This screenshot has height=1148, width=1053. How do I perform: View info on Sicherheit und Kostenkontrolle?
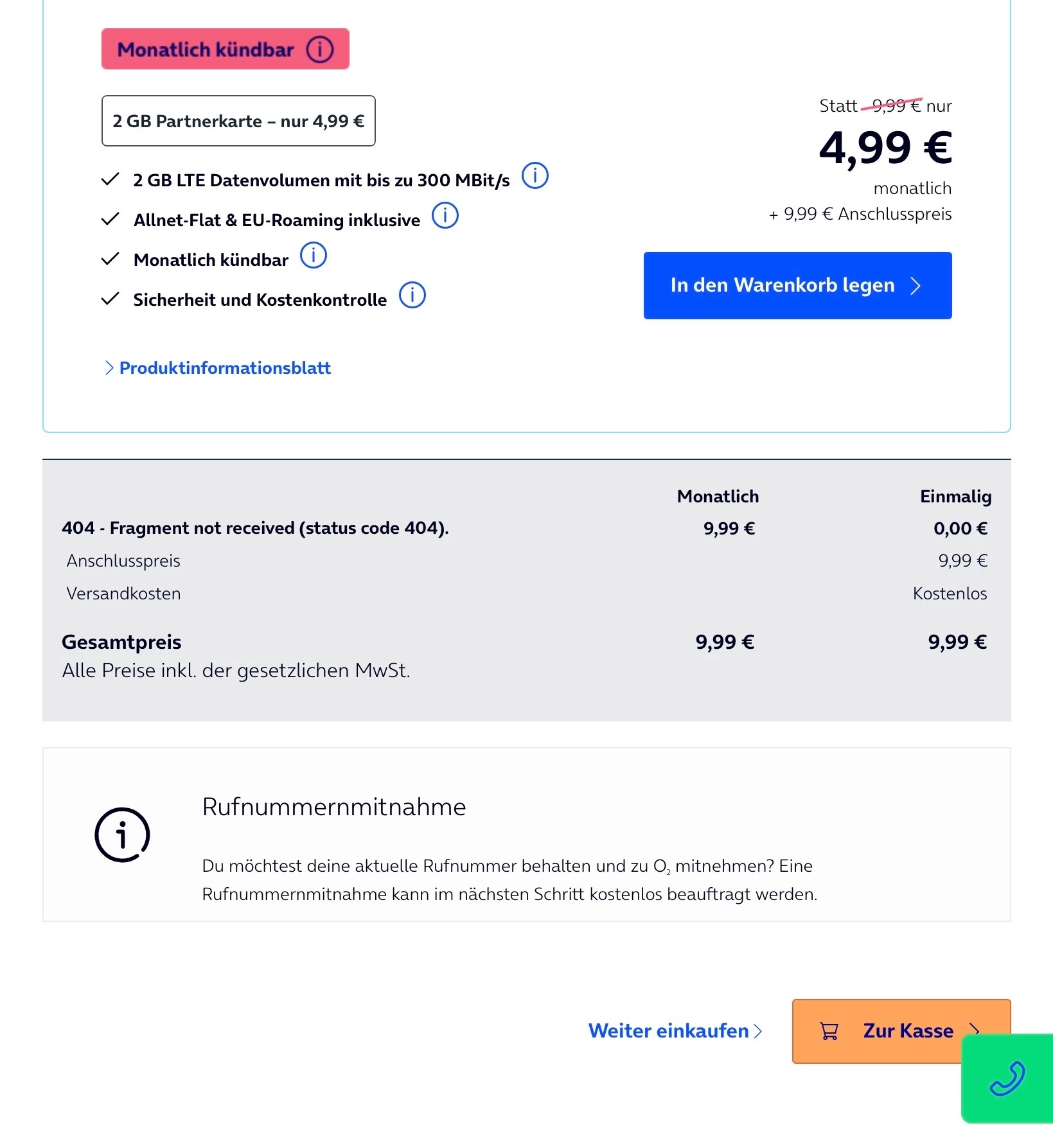coord(412,295)
